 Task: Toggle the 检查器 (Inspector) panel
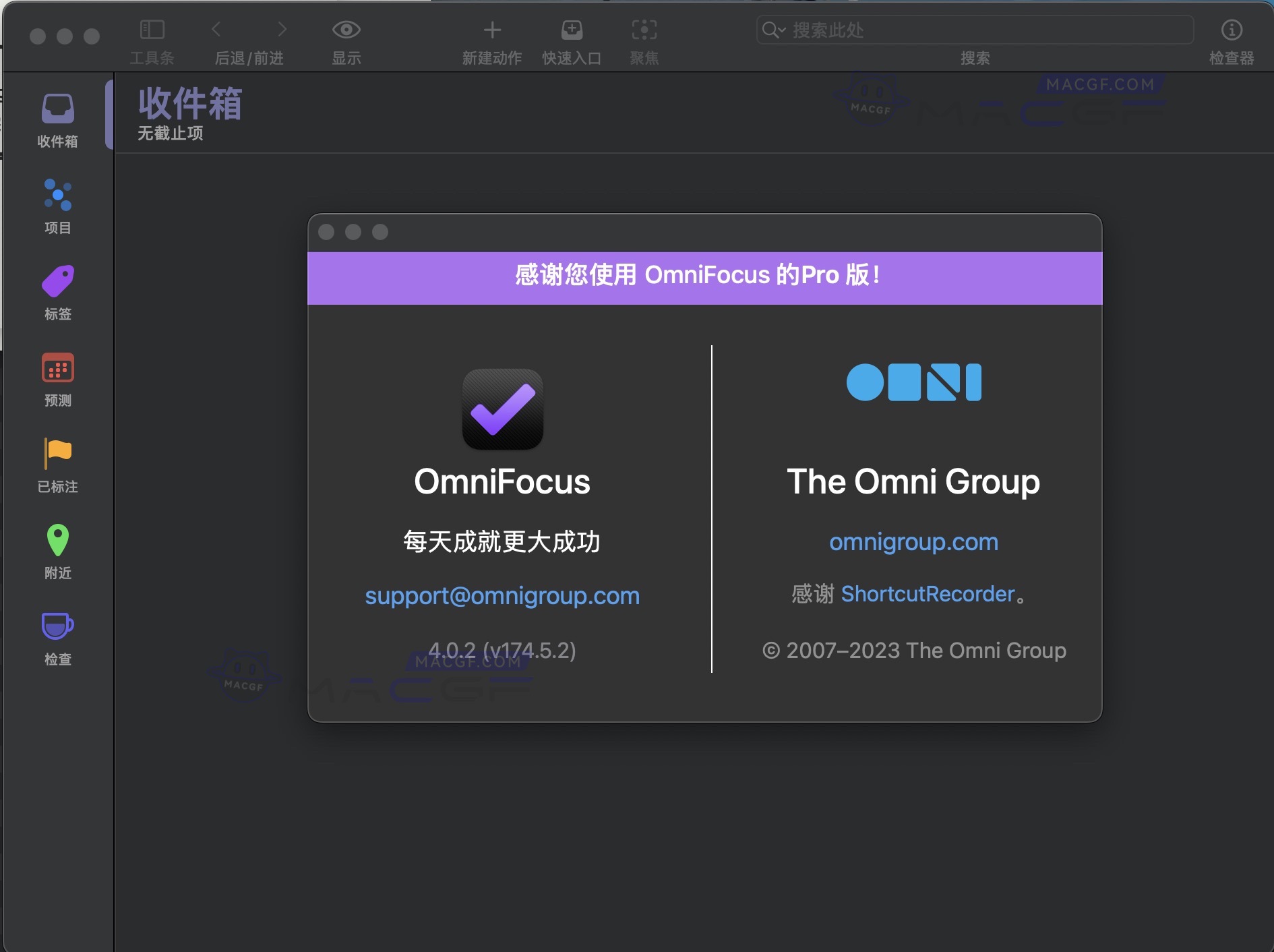1232,30
